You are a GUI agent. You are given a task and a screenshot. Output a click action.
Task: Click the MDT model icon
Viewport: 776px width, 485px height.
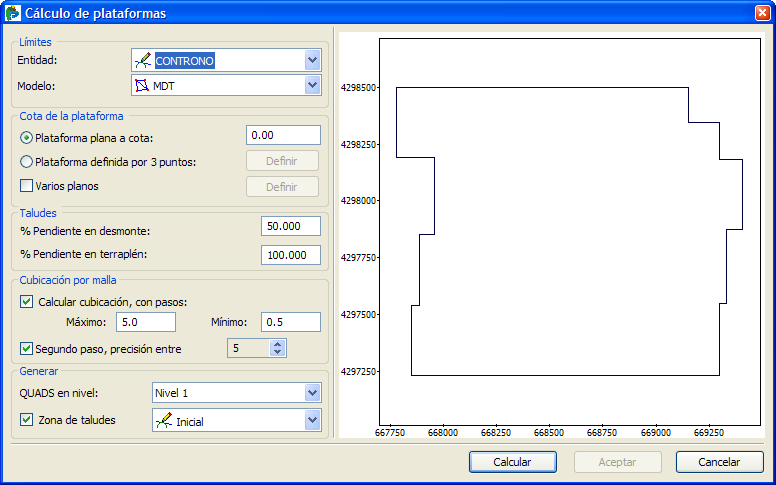coord(143,86)
